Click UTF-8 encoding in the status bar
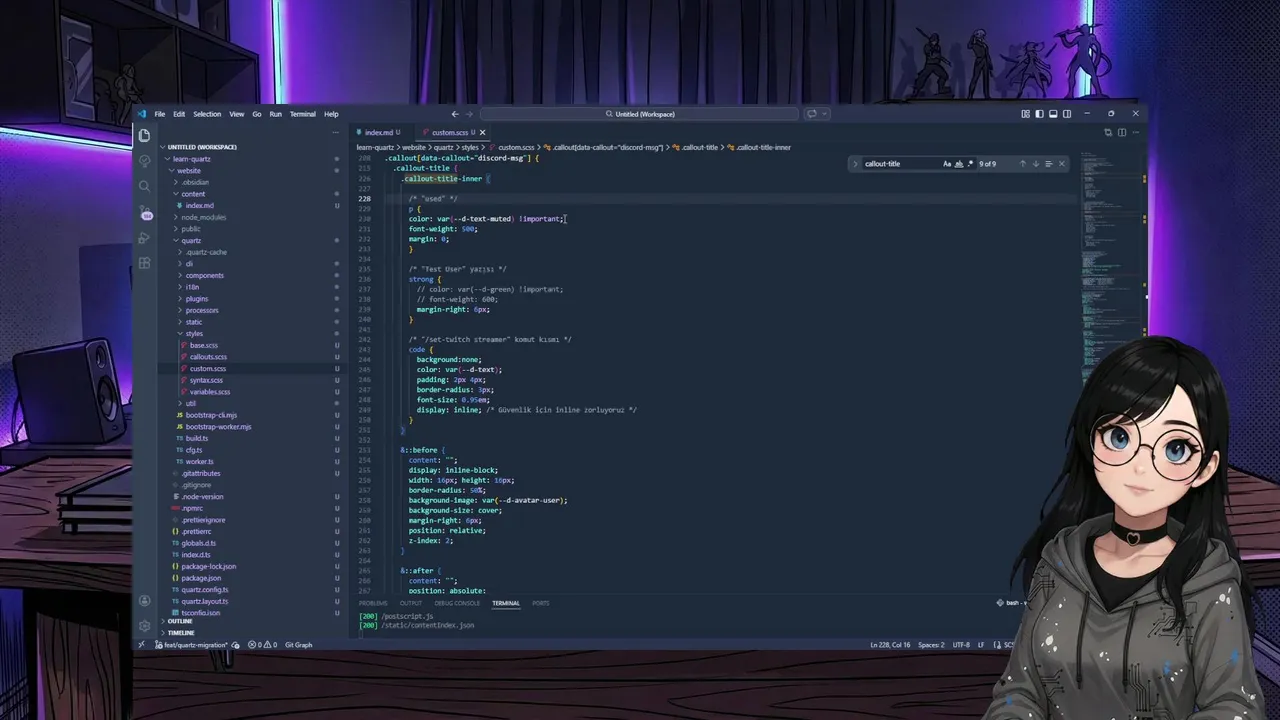The height and width of the screenshot is (720, 1280). (961, 645)
